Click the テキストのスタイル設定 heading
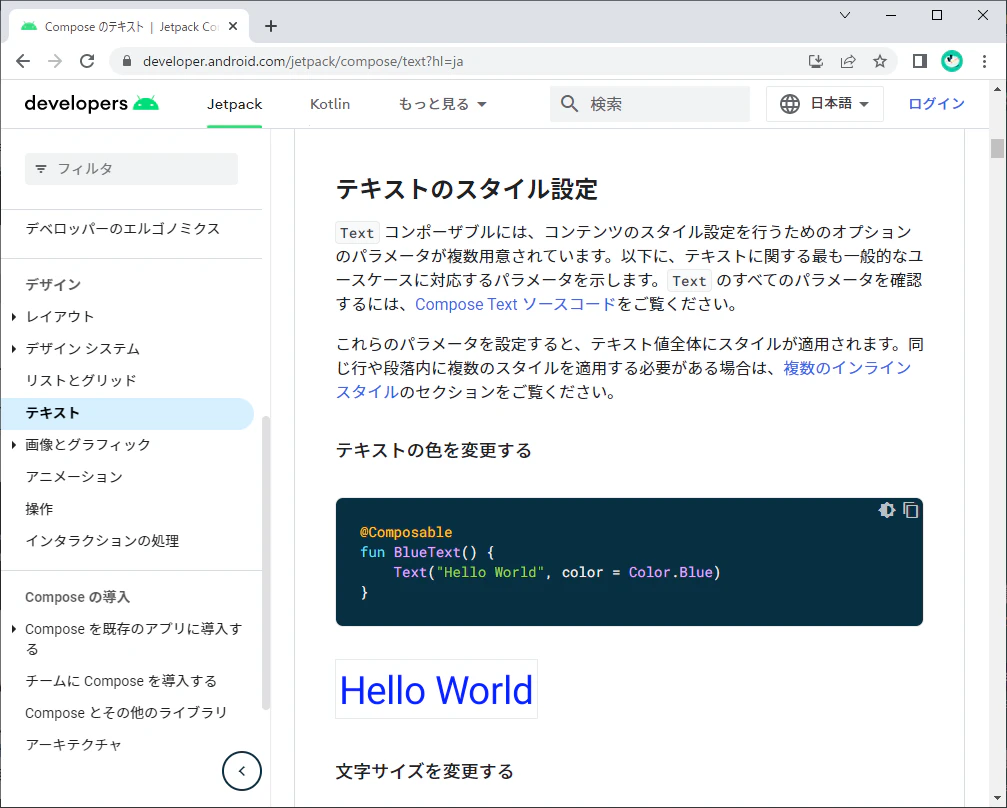The width and height of the screenshot is (1007, 808). [467, 189]
